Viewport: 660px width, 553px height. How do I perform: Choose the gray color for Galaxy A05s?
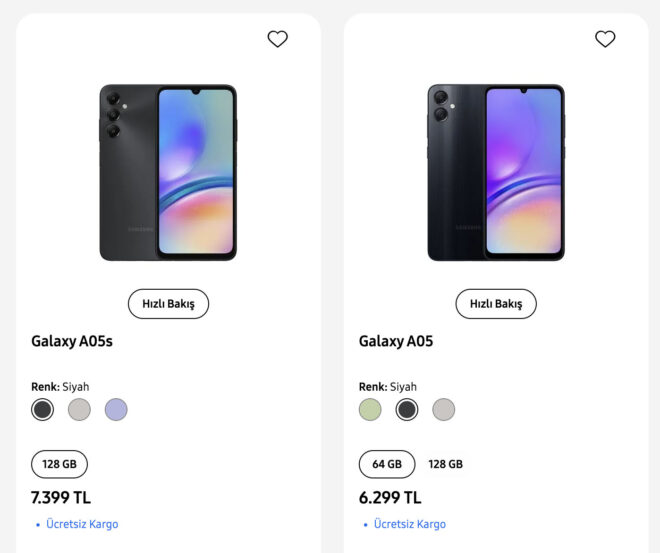coord(79,409)
